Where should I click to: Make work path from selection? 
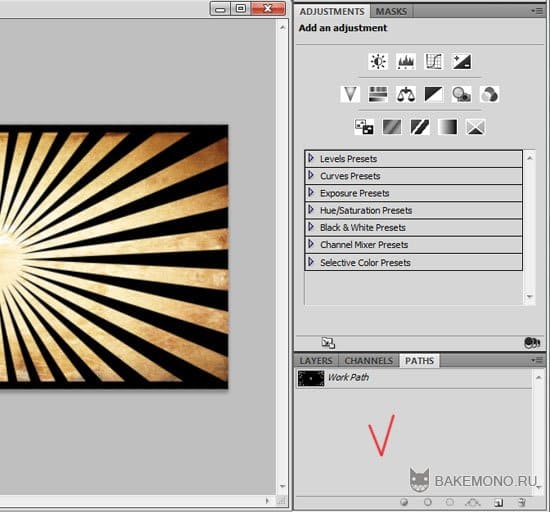[x=473, y=503]
